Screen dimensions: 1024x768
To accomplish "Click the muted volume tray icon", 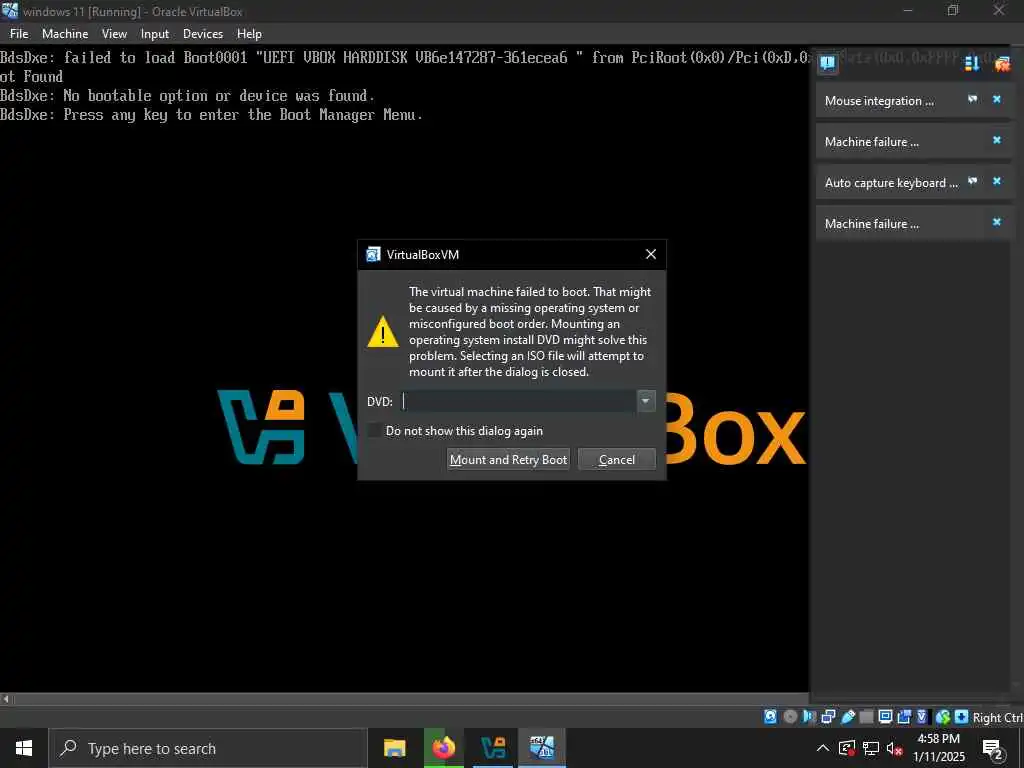I will coord(894,748).
